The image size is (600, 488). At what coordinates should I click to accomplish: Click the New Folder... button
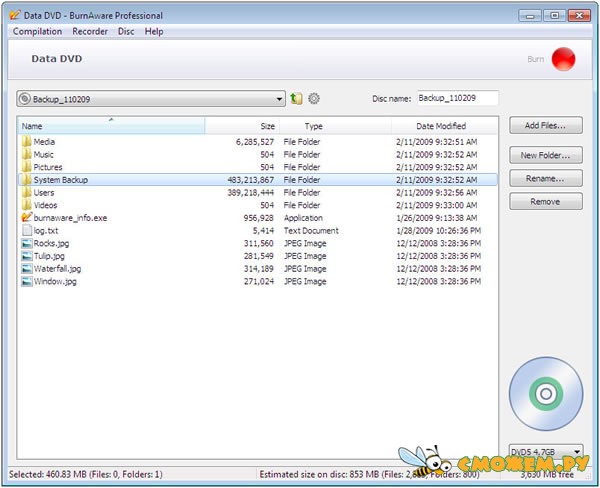click(x=546, y=155)
